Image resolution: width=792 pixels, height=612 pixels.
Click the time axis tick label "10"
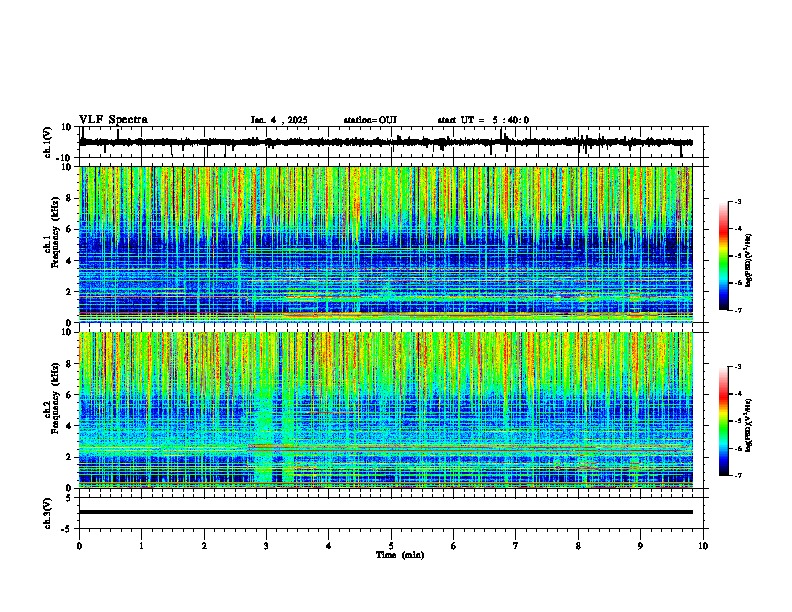[703, 545]
